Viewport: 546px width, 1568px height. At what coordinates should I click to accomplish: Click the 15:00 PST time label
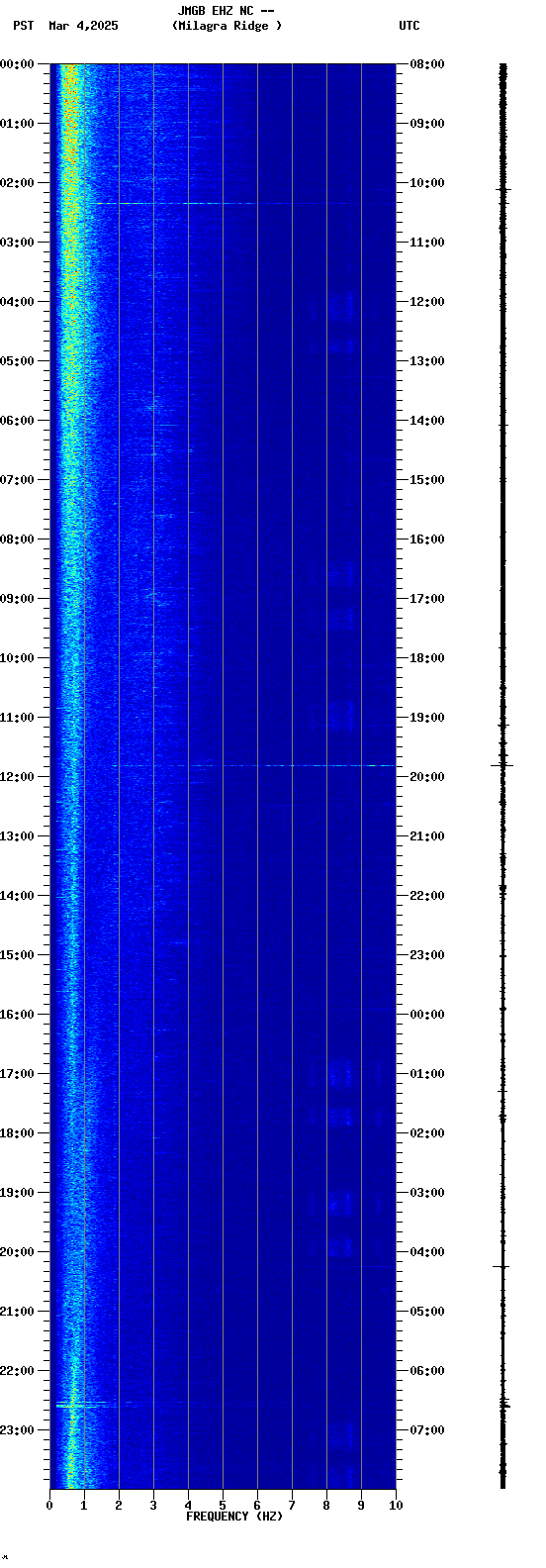pyautogui.click(x=18, y=955)
